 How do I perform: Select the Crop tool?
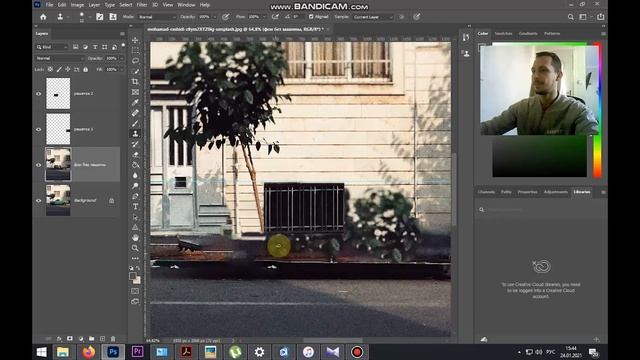tap(135, 82)
